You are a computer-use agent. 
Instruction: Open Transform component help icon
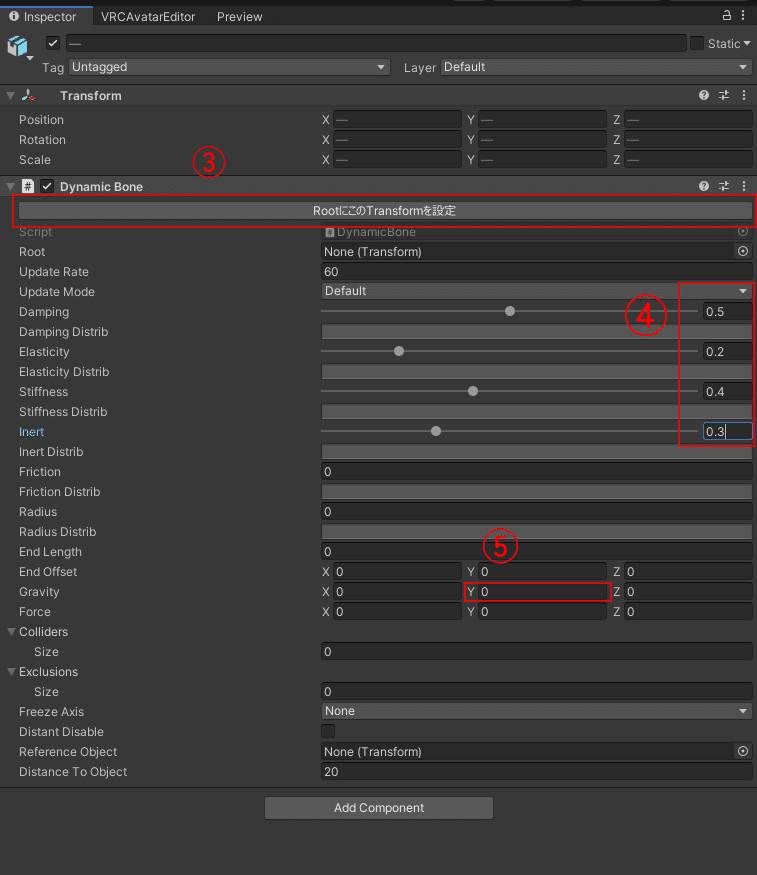[x=704, y=95]
